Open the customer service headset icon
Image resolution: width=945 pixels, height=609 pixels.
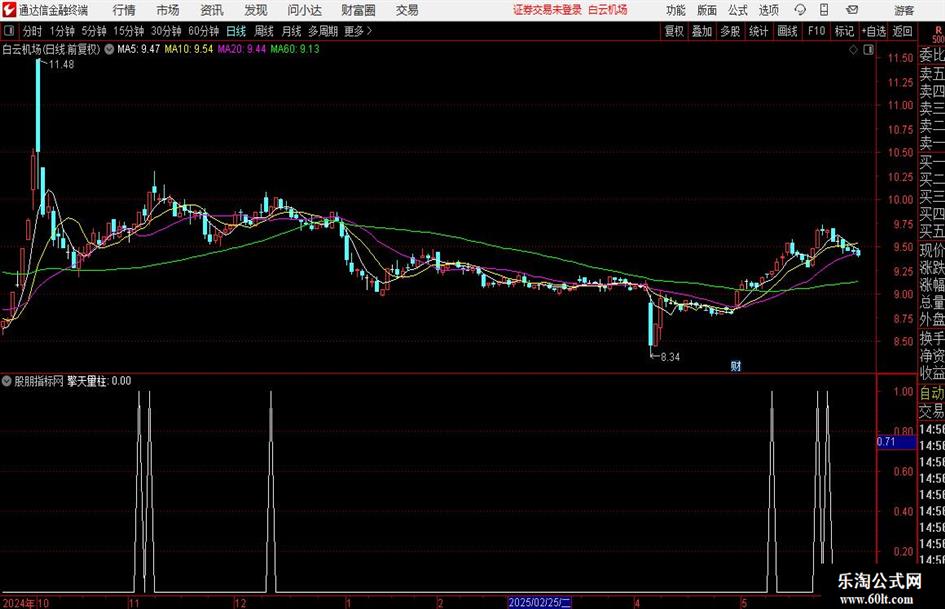(800, 10)
